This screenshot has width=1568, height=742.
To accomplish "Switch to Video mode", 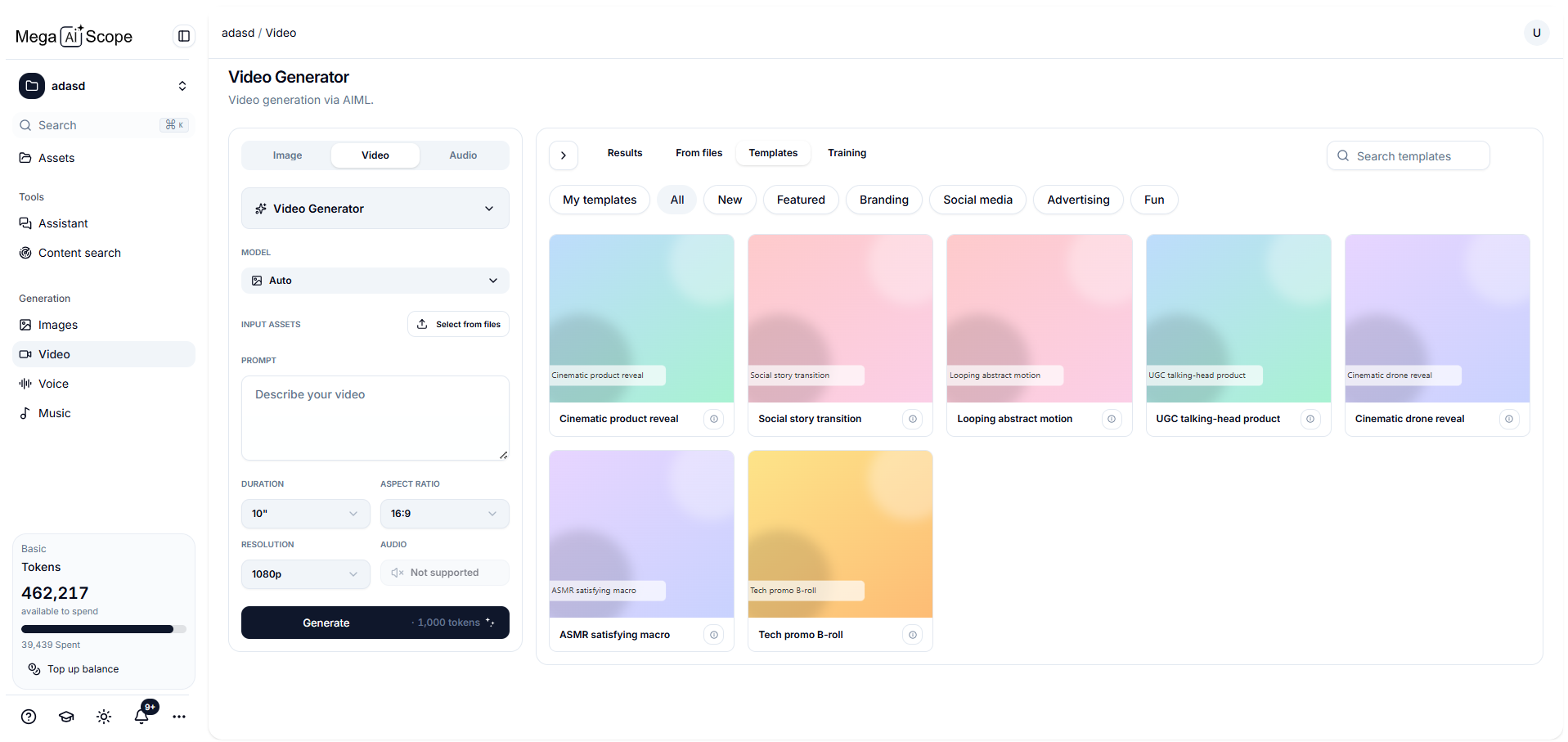I will click(x=375, y=155).
